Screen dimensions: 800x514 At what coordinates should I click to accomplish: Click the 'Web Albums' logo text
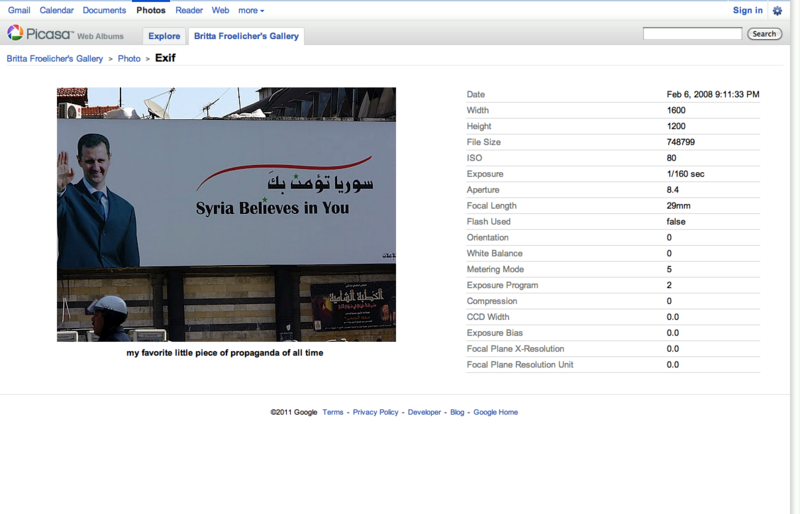pos(100,36)
